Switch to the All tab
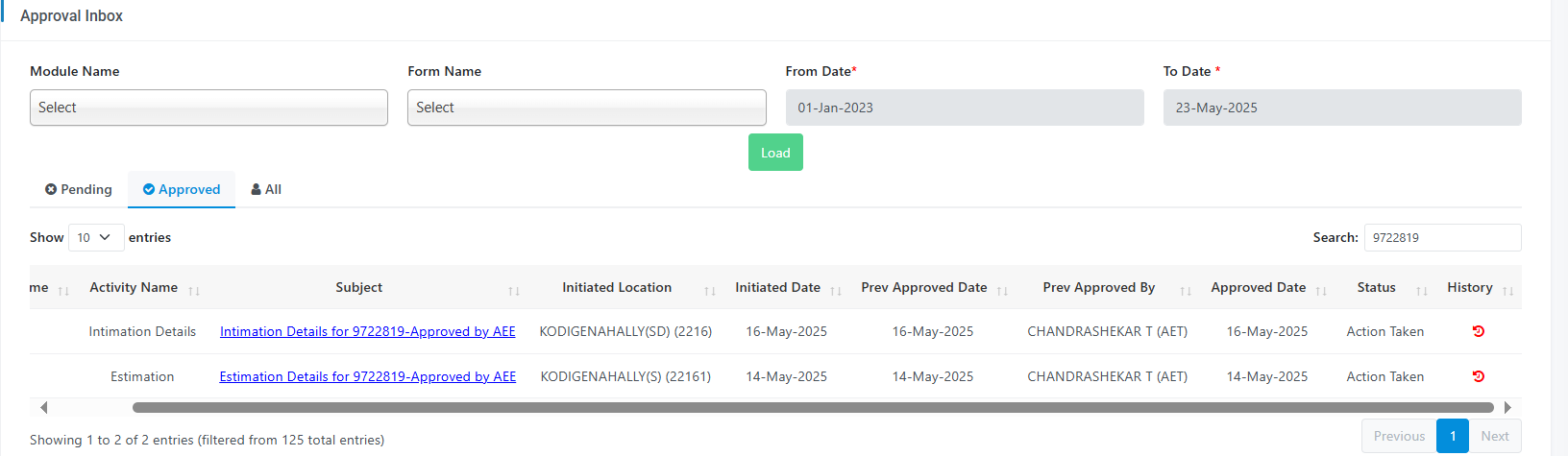This screenshot has width=1568, height=456. pos(266,189)
